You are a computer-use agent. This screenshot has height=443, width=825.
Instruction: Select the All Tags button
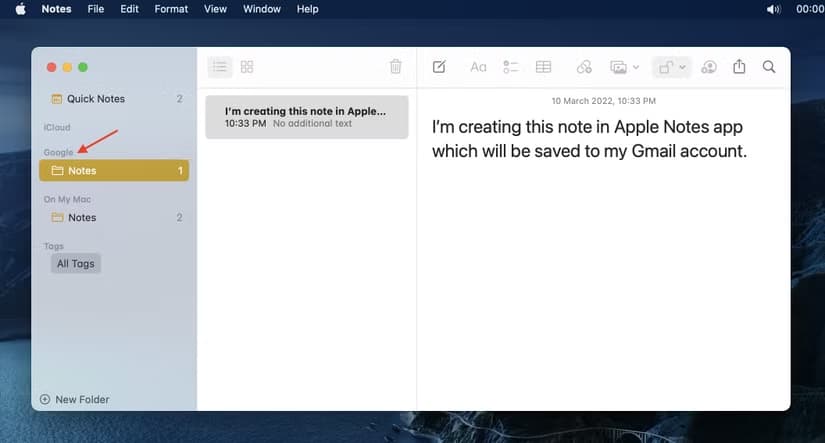click(x=76, y=264)
